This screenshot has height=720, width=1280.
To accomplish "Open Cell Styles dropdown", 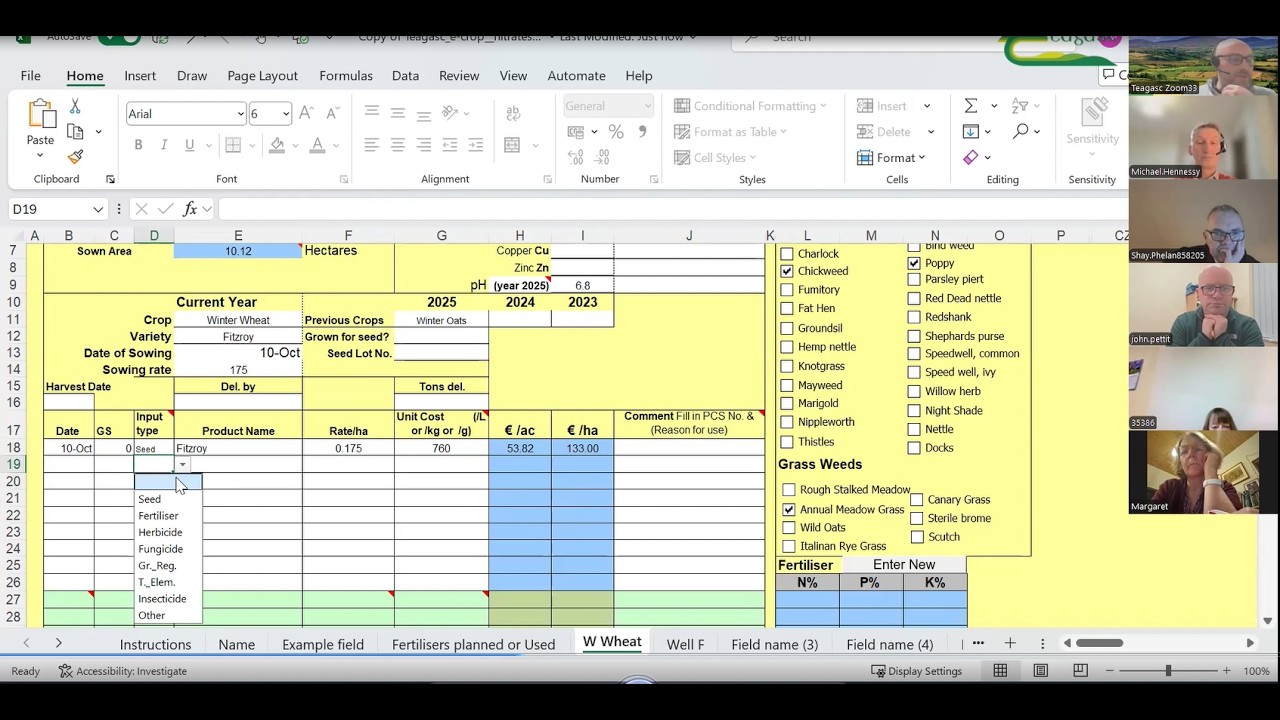I will pyautogui.click(x=715, y=158).
